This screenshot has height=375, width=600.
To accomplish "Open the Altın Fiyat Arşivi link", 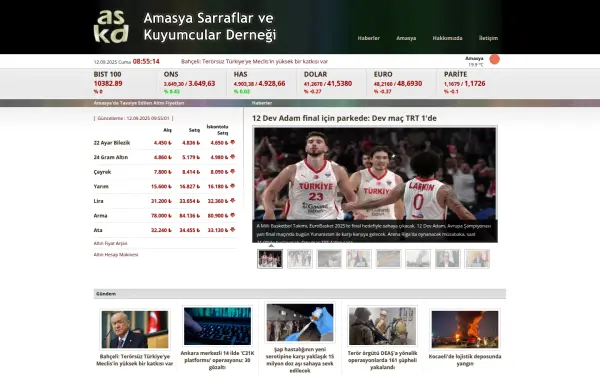I will coord(110,243).
